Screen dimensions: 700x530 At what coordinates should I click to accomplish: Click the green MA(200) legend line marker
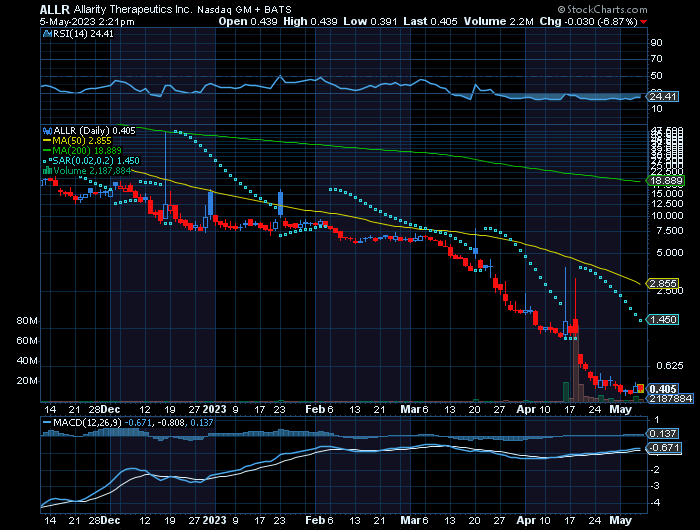point(47,150)
